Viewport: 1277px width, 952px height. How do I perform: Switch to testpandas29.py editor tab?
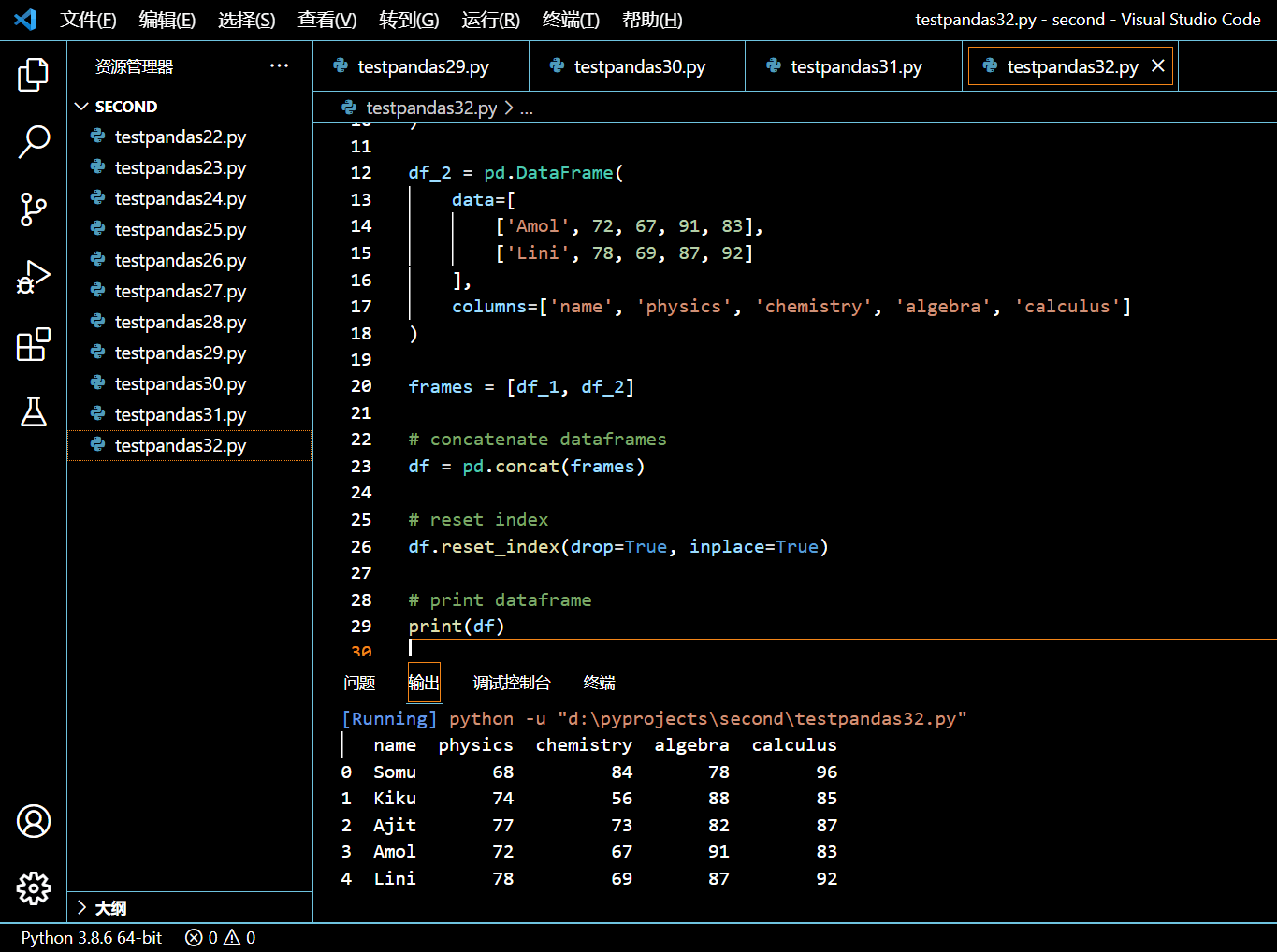(421, 66)
